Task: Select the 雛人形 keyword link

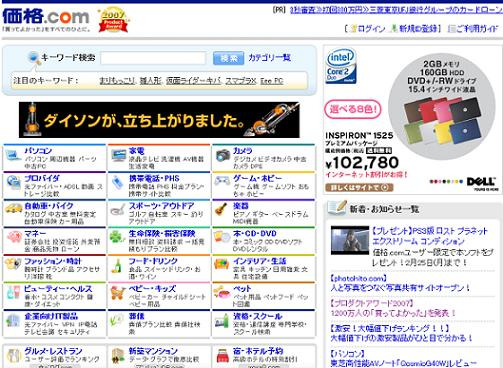Action: click(x=150, y=81)
